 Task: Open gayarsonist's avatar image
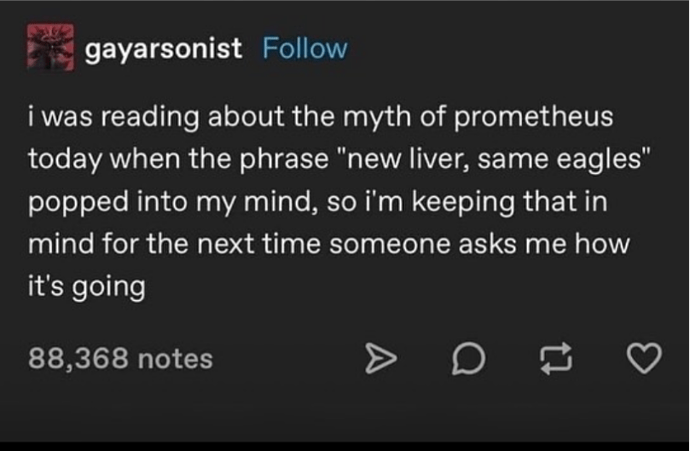[x=50, y=47]
